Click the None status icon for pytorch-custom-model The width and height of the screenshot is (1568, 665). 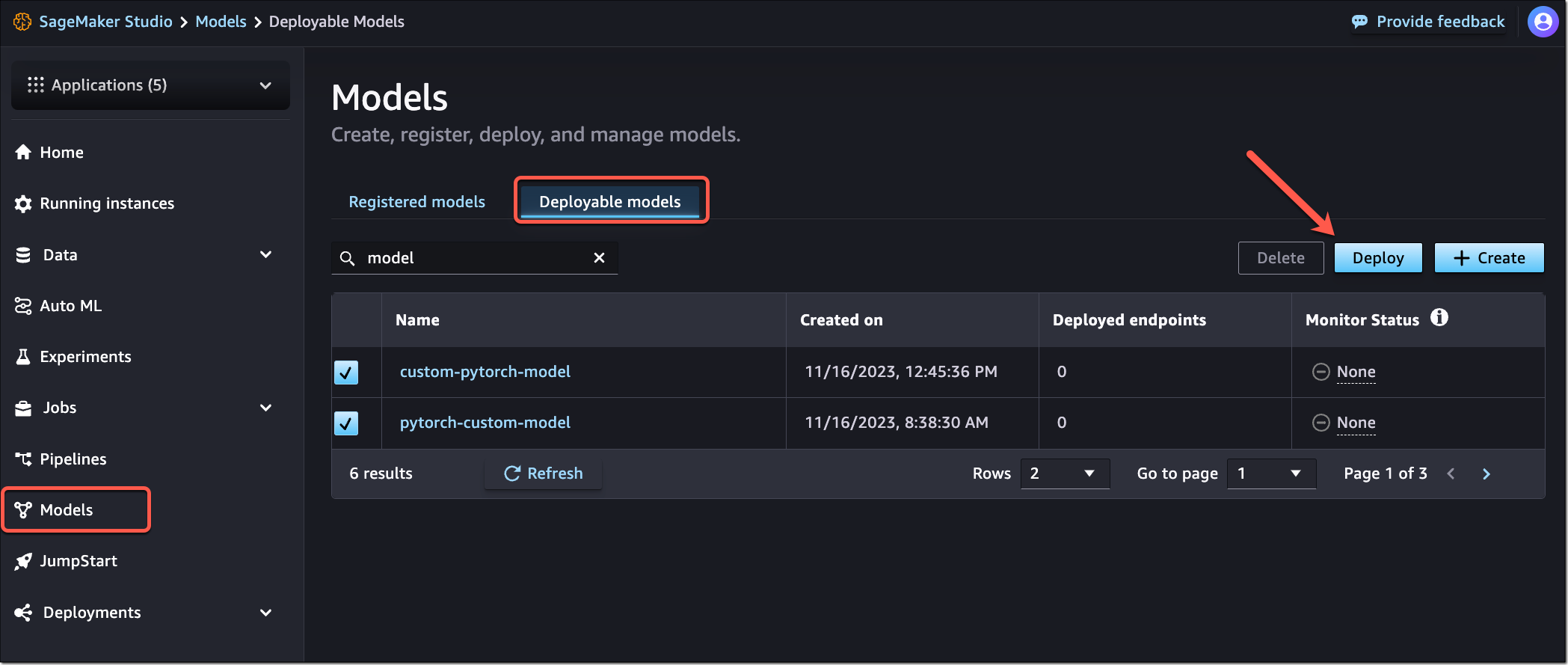[1321, 423]
